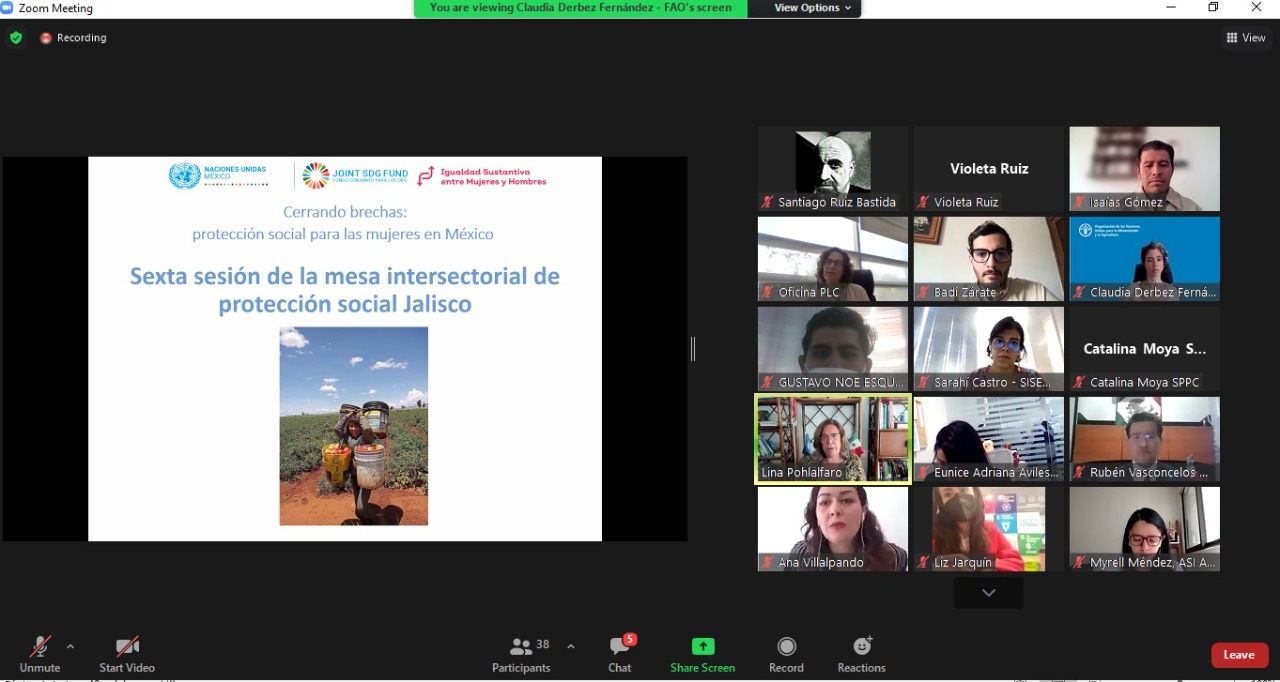Unmute the microphone
This screenshot has height=682, width=1280.
40,647
